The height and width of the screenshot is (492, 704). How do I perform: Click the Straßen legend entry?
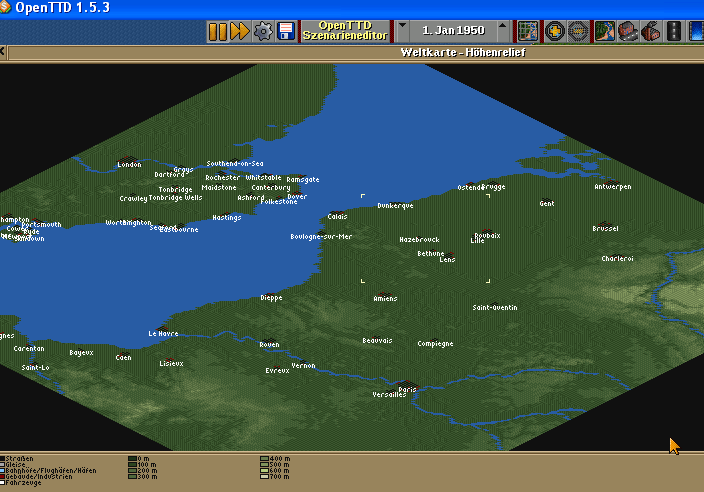[x=19, y=459]
